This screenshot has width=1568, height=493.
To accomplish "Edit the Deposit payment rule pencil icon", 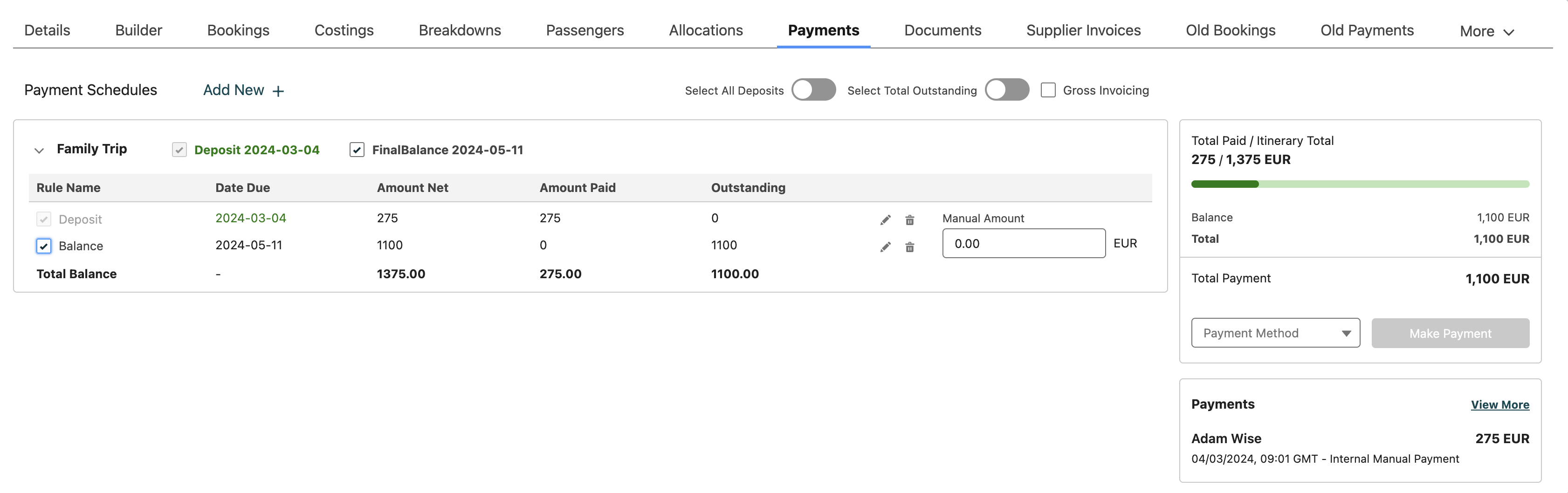I will click(x=885, y=220).
